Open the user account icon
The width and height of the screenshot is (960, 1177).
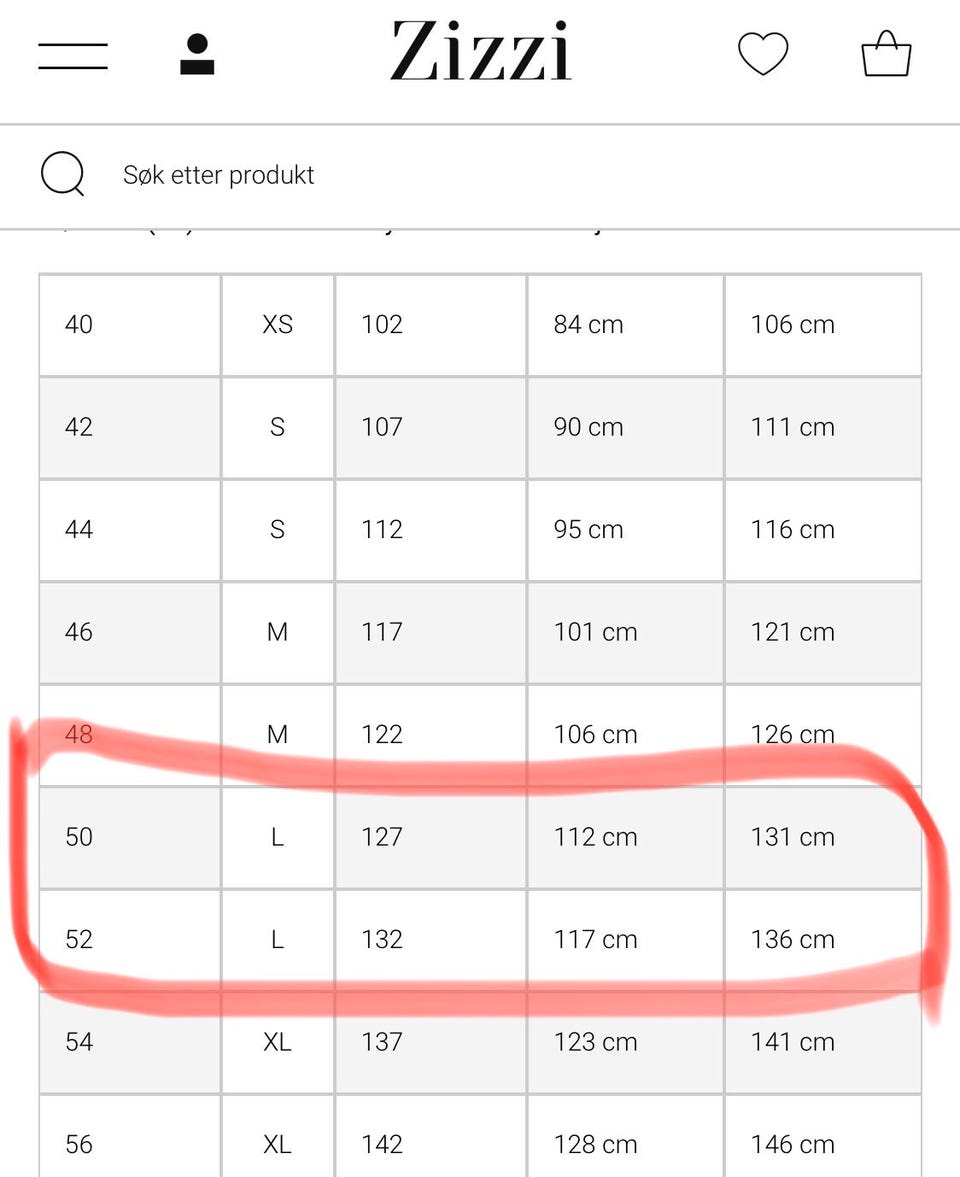pyautogui.click(x=197, y=55)
